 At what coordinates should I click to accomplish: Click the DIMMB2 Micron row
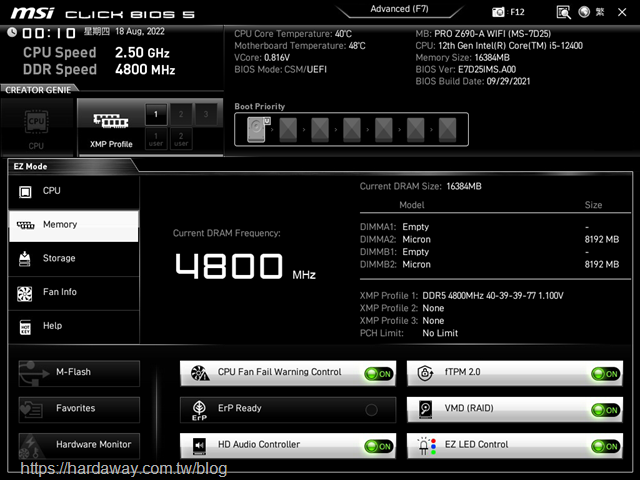(x=489, y=264)
